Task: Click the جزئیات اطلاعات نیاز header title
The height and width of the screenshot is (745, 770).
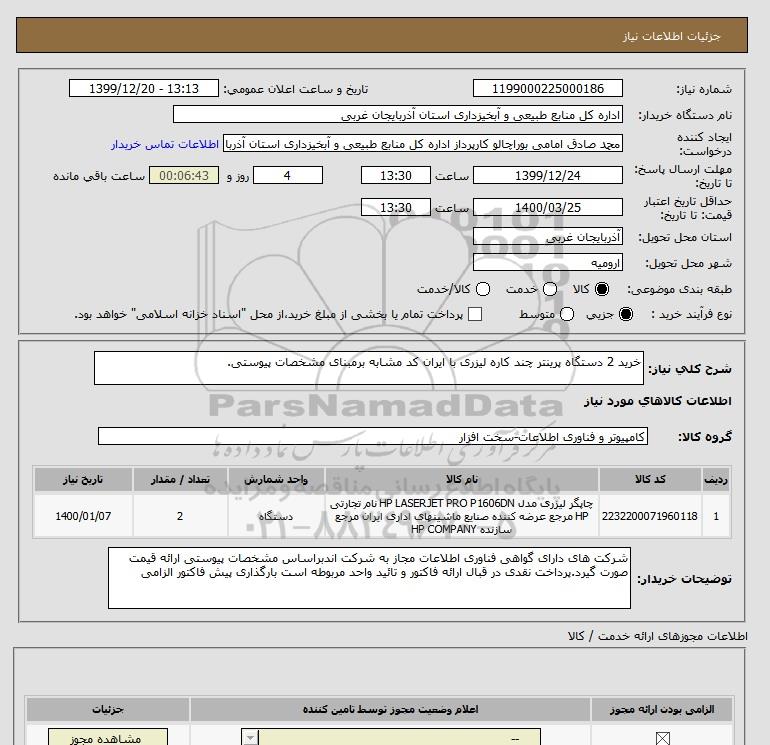Action: pyautogui.click(x=671, y=36)
